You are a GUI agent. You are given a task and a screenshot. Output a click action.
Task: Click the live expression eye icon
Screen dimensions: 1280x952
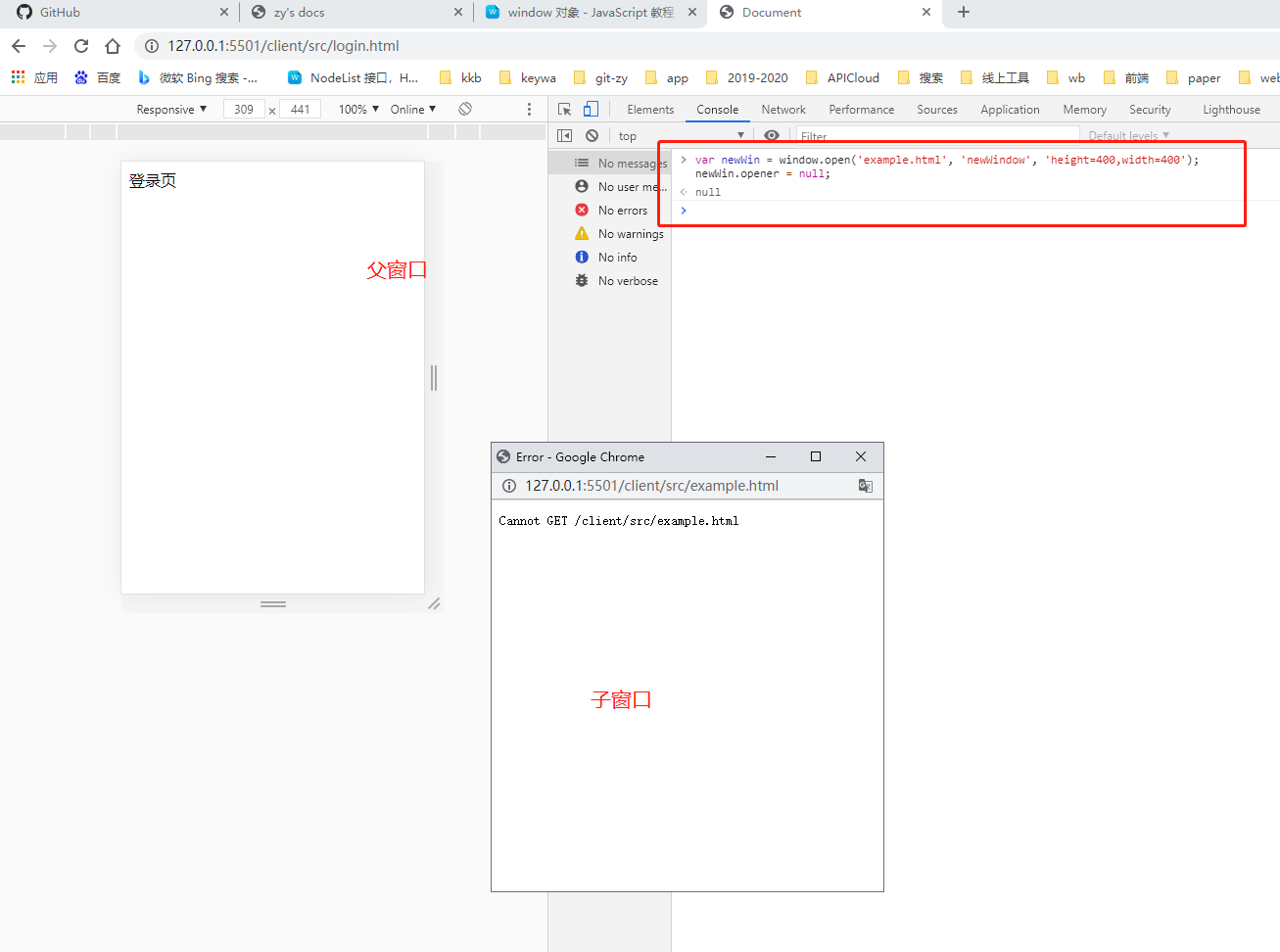[x=772, y=136]
